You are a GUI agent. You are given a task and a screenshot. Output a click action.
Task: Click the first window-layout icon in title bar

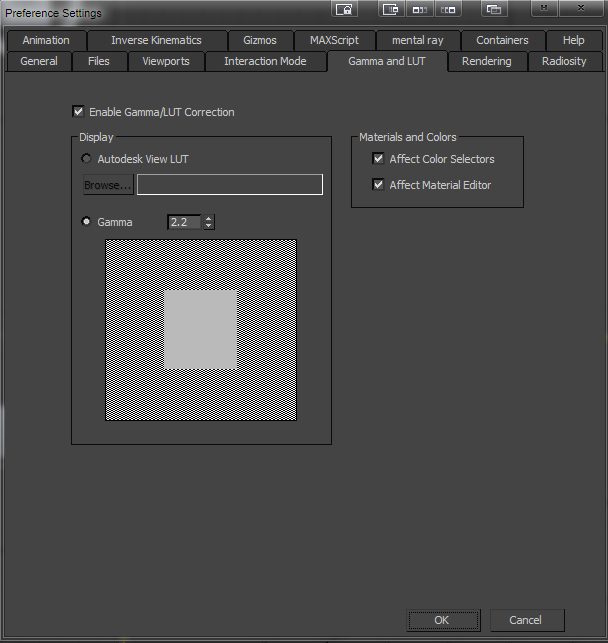pyautogui.click(x=392, y=9)
